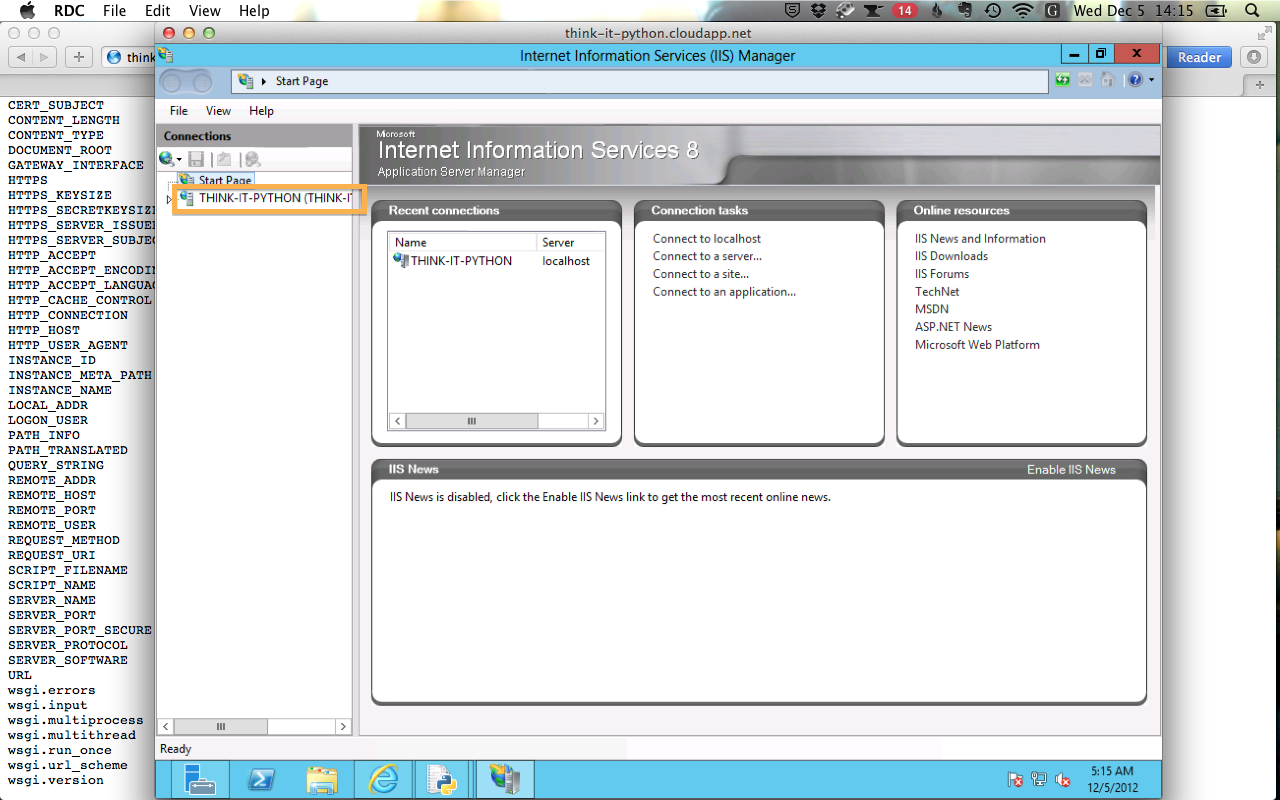
Task: Open the Create Connection dropdown arrow
Action: (x=179, y=160)
